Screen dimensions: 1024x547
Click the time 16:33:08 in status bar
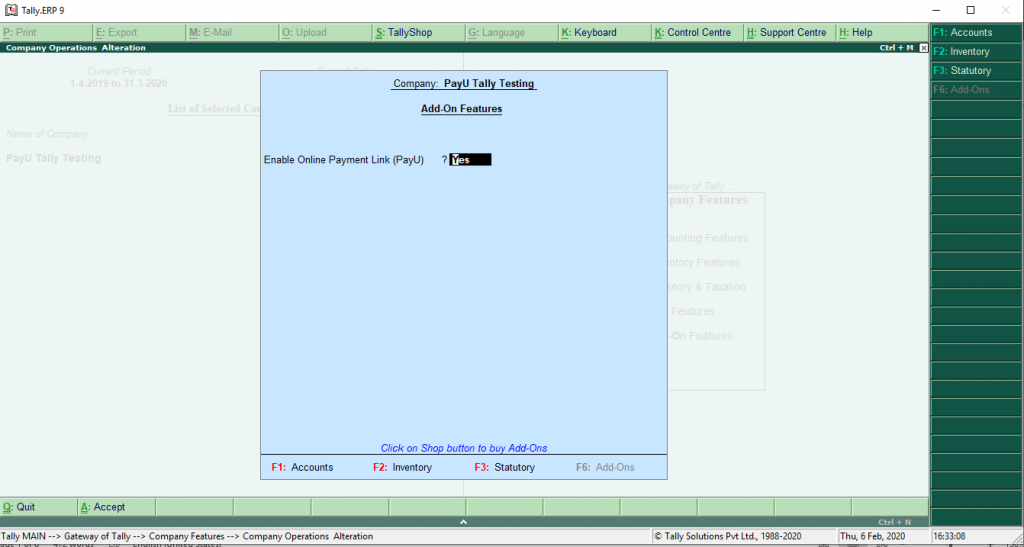[x=949, y=537]
